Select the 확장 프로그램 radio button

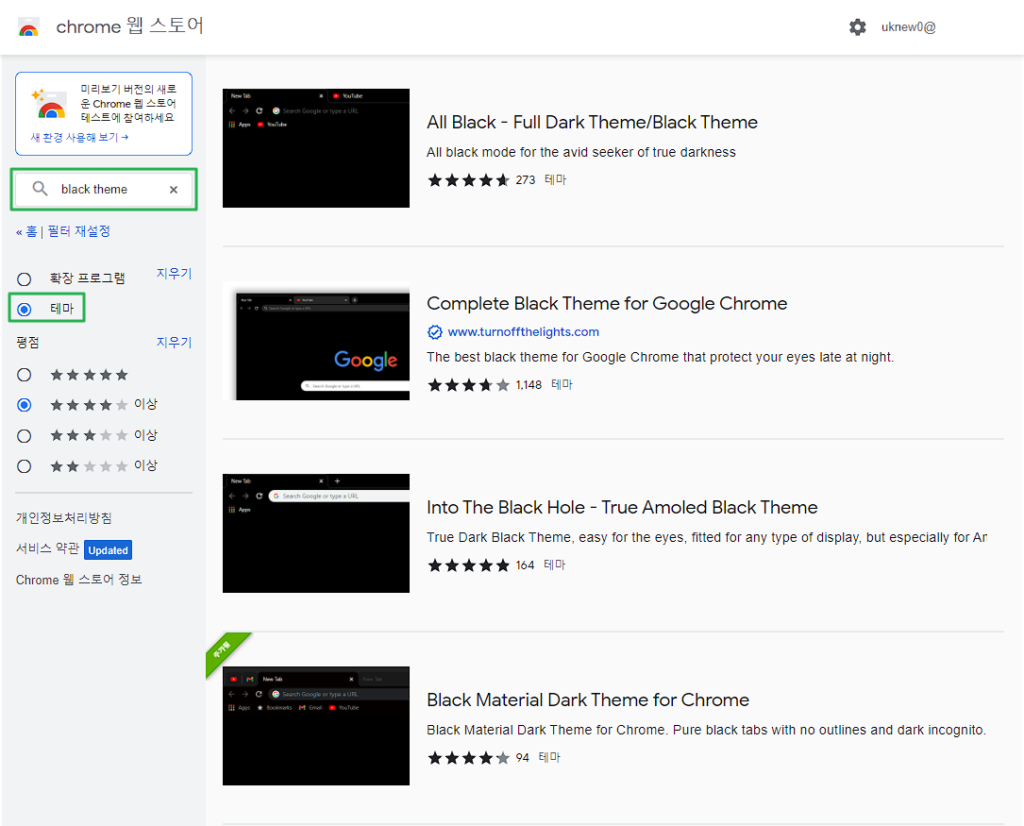pyautogui.click(x=24, y=279)
